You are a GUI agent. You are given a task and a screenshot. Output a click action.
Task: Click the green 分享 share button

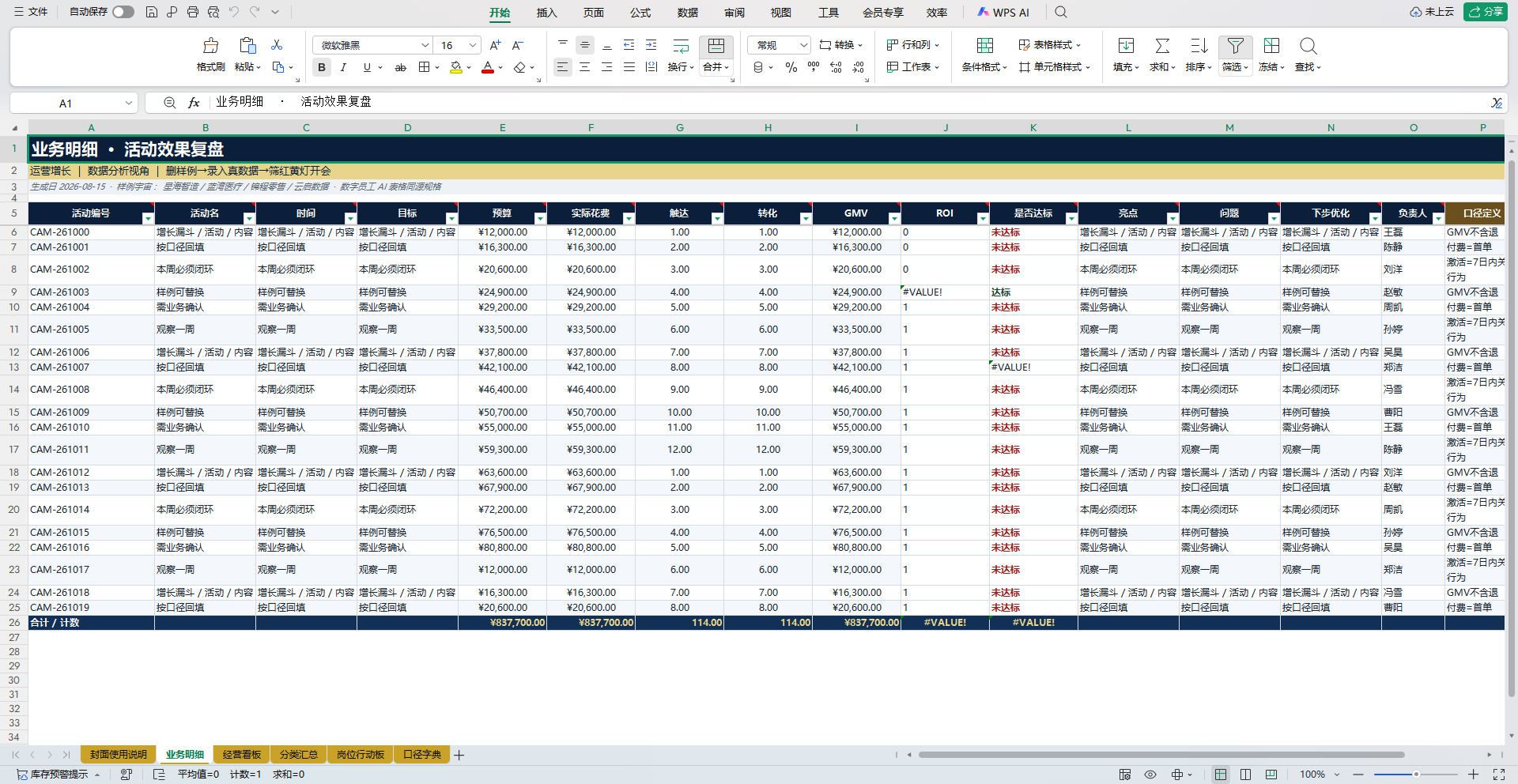1486,12
